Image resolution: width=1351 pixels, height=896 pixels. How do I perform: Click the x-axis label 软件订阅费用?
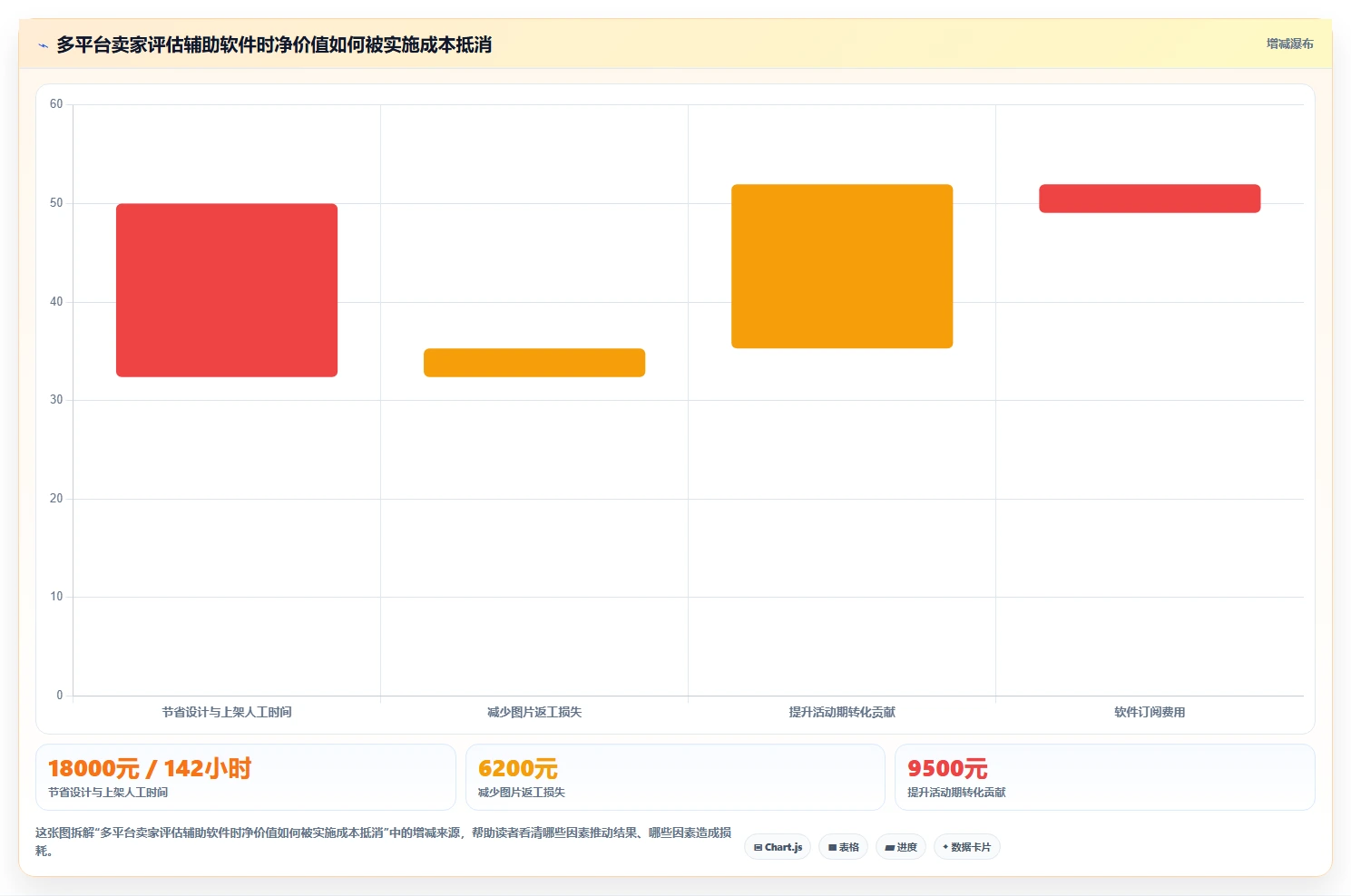click(1150, 712)
